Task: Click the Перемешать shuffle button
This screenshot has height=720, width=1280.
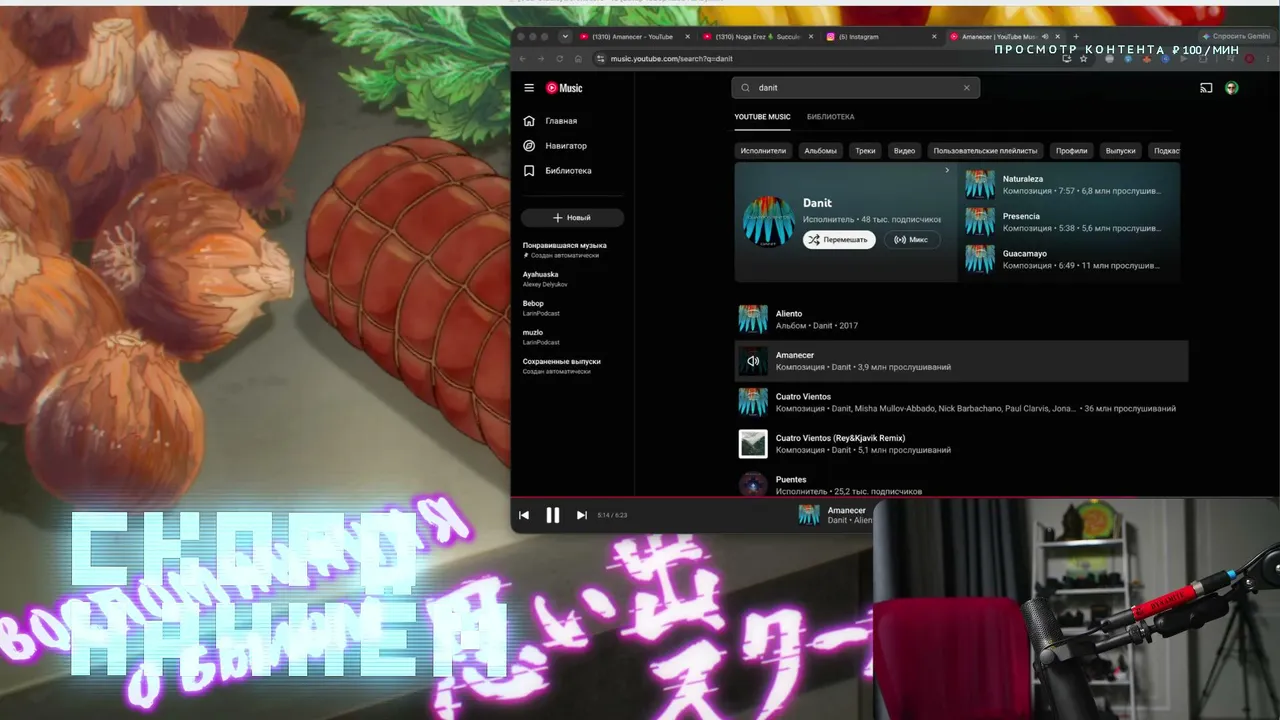Action: click(x=839, y=240)
